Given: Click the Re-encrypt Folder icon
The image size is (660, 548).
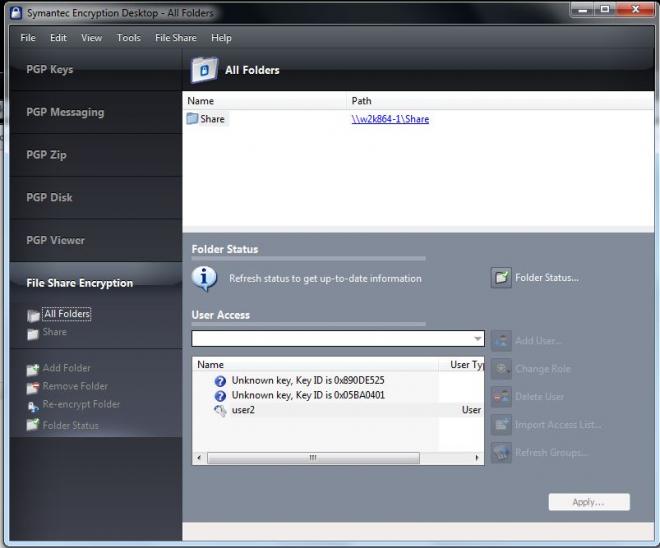Looking at the screenshot, I should tap(33, 406).
